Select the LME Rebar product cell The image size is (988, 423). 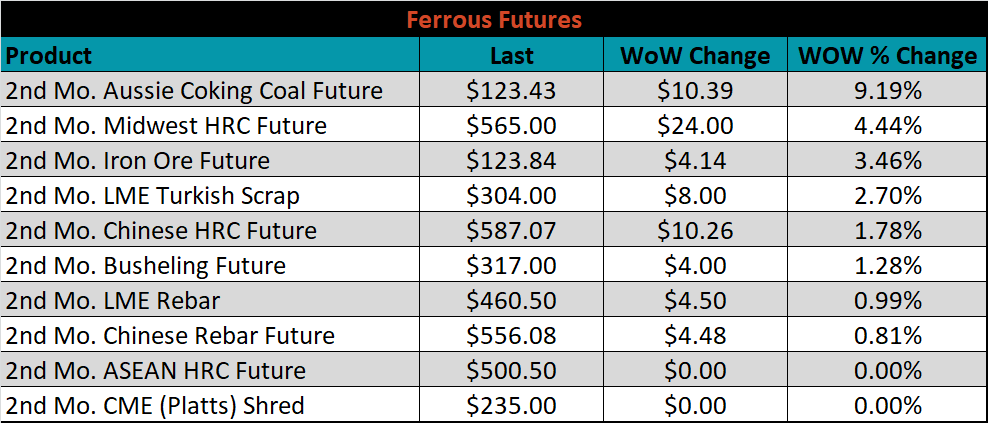pos(210,300)
